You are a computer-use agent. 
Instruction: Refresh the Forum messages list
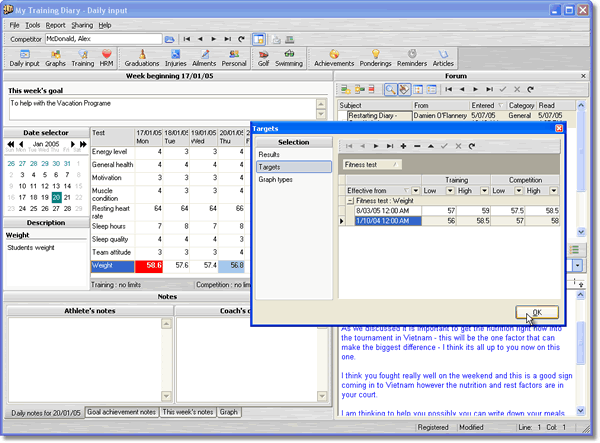point(530,90)
